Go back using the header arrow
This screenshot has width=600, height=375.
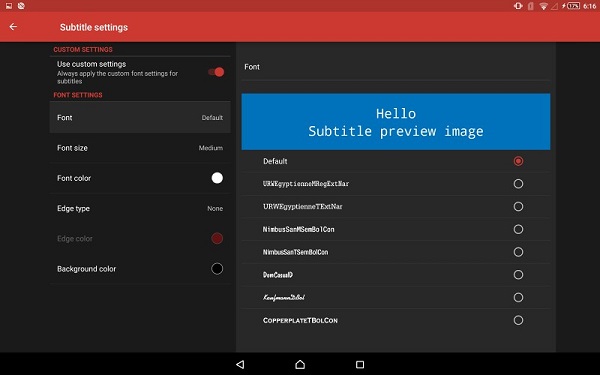click(13, 27)
